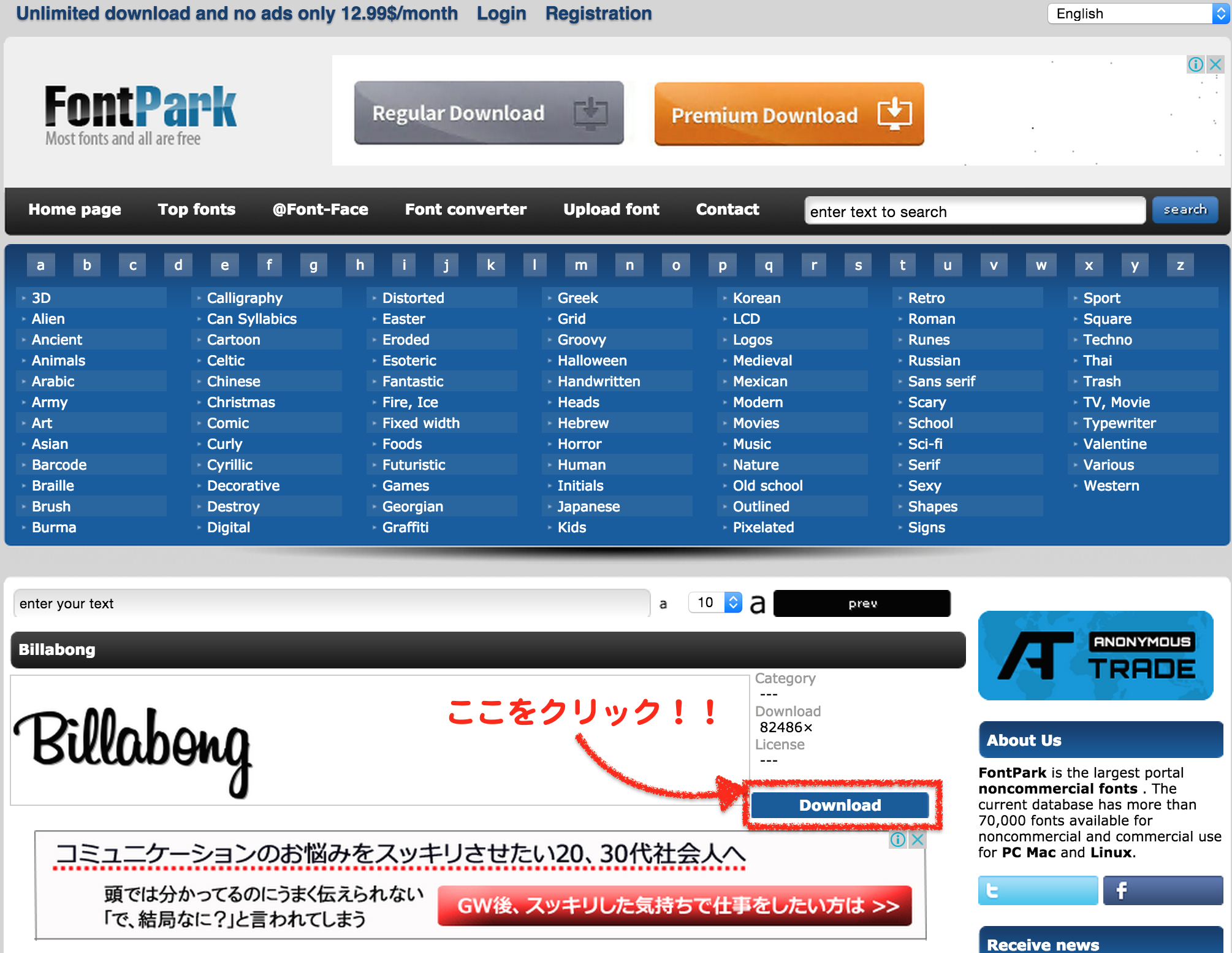Click the red Japanese ad call-to-action button

[x=674, y=905]
